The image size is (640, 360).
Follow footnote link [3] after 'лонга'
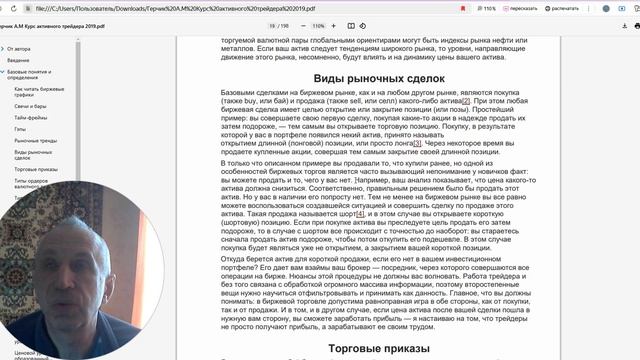(x=417, y=143)
